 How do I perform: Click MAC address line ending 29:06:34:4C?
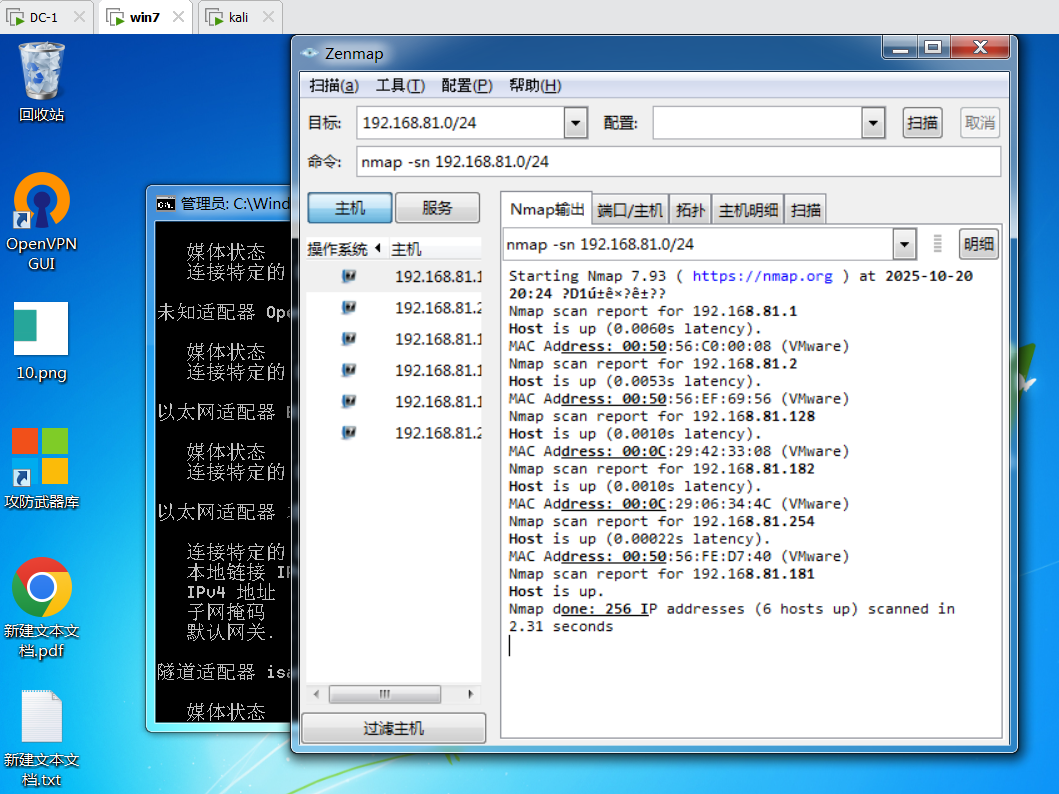click(x=679, y=504)
